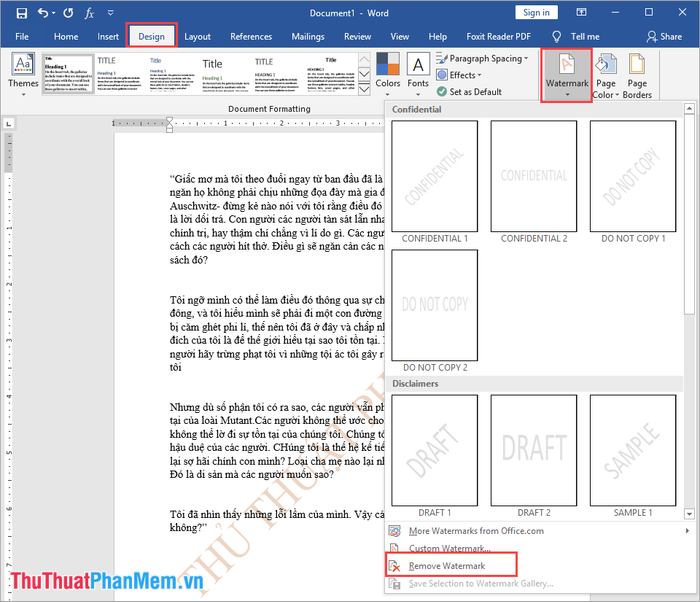Viewport: 700px width, 602px height.
Task: Click the Page Borders button
Action: (x=637, y=75)
